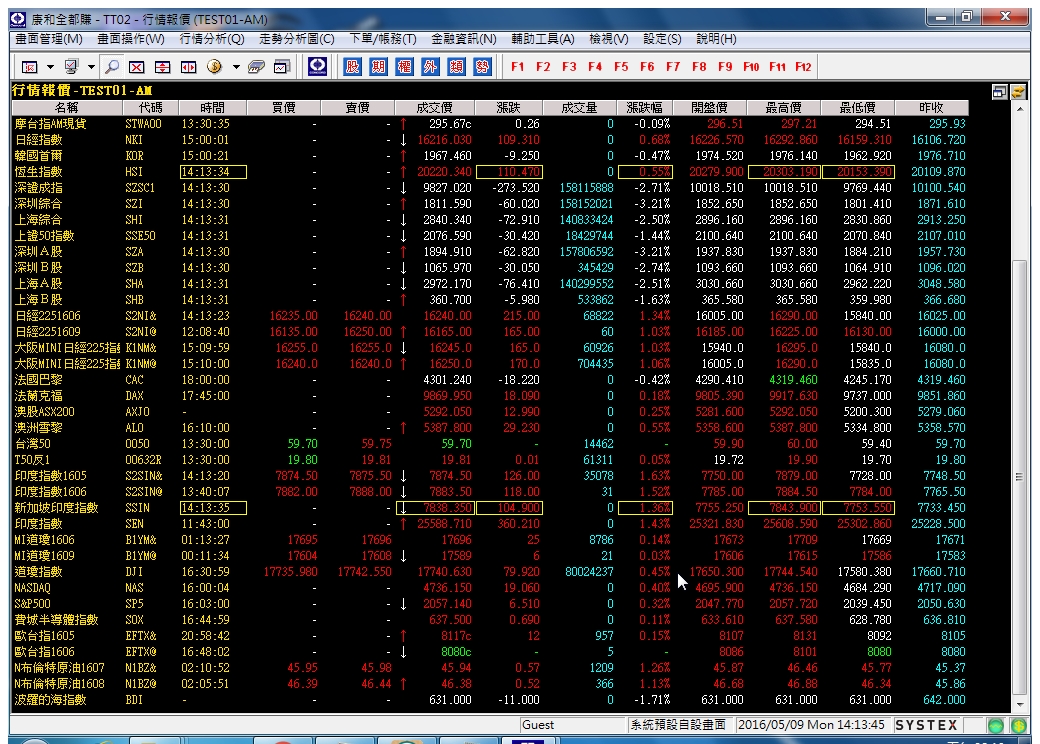Click the F1 shortcut button
1040x744 pixels.
coord(518,67)
